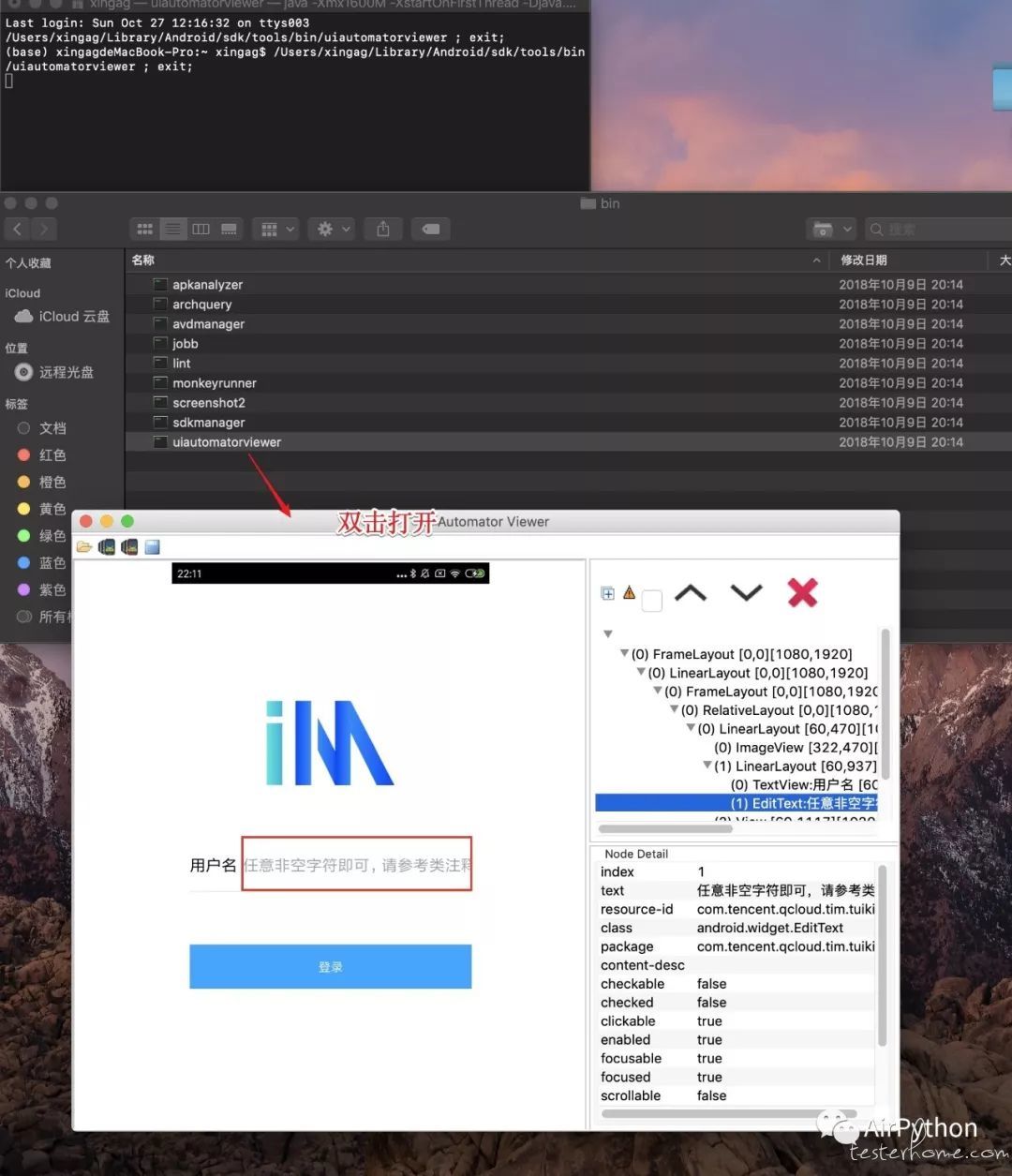The height and width of the screenshot is (1176, 1012).
Task: Click the Expand All plus icon above hierarchy tree
Action: pos(607,593)
